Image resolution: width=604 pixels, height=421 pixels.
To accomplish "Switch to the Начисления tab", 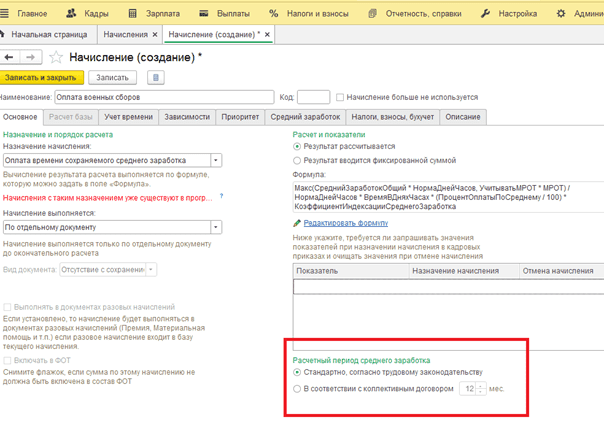I will pyautogui.click(x=125, y=35).
